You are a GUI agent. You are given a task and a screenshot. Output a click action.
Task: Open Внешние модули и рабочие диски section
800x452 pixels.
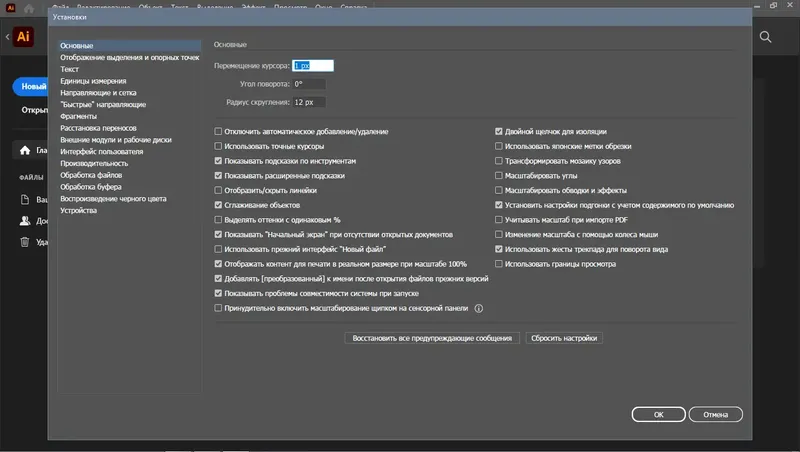click(x=129, y=140)
